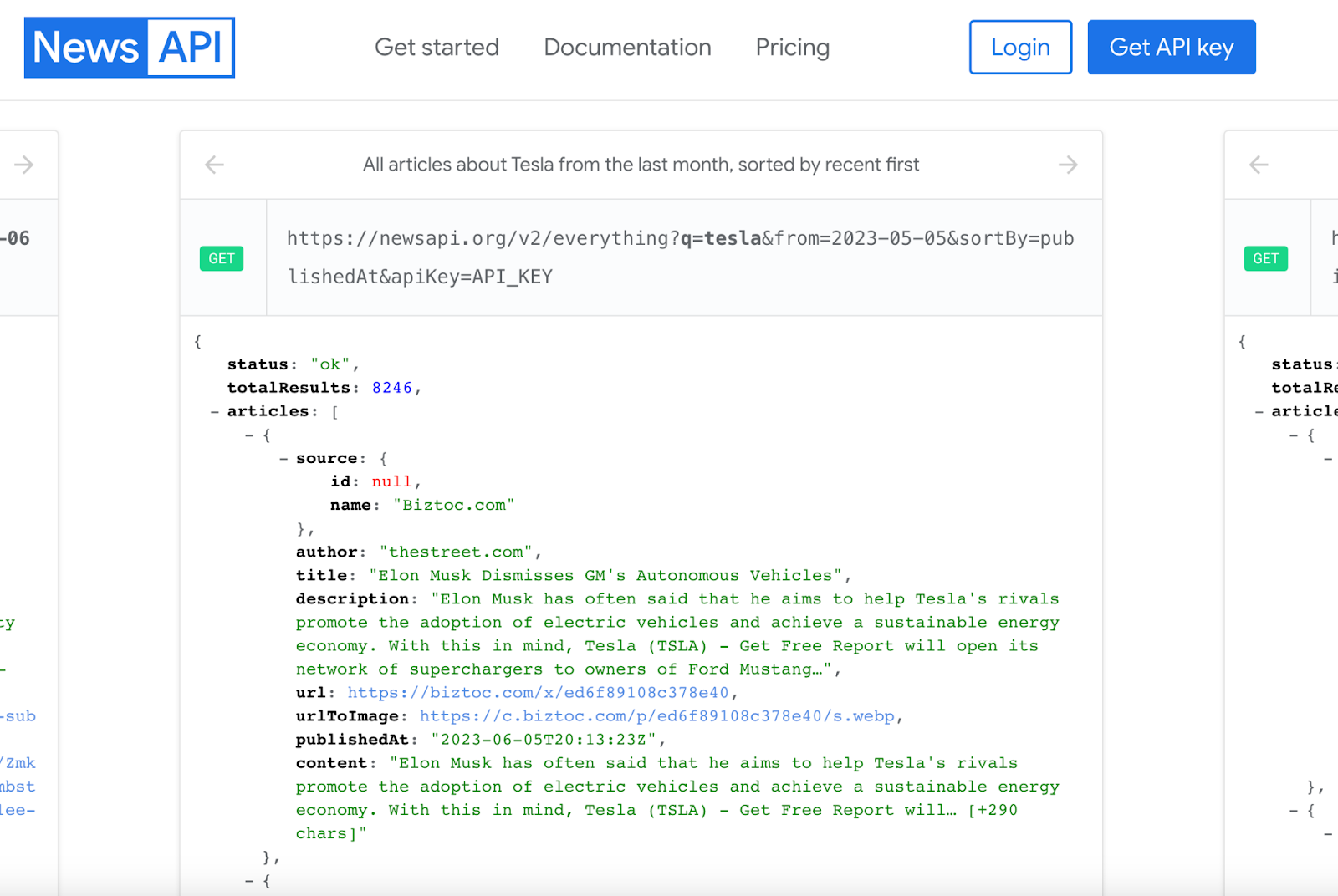The image size is (1338, 896).
Task: Click the right arrow in the left partial card
Action: point(24,165)
